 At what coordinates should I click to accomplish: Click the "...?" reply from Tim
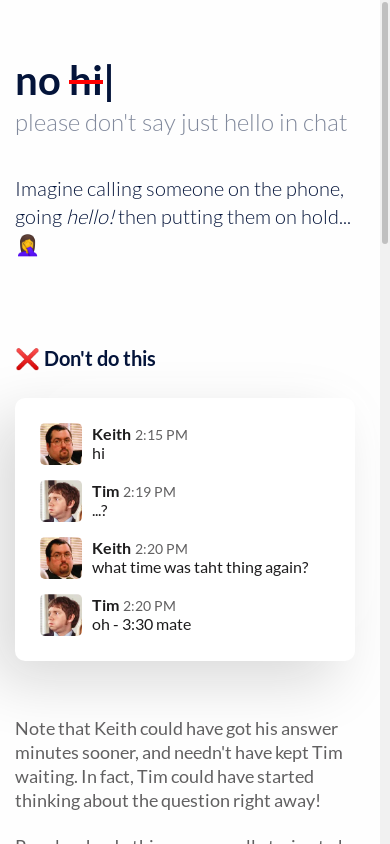(x=100, y=511)
